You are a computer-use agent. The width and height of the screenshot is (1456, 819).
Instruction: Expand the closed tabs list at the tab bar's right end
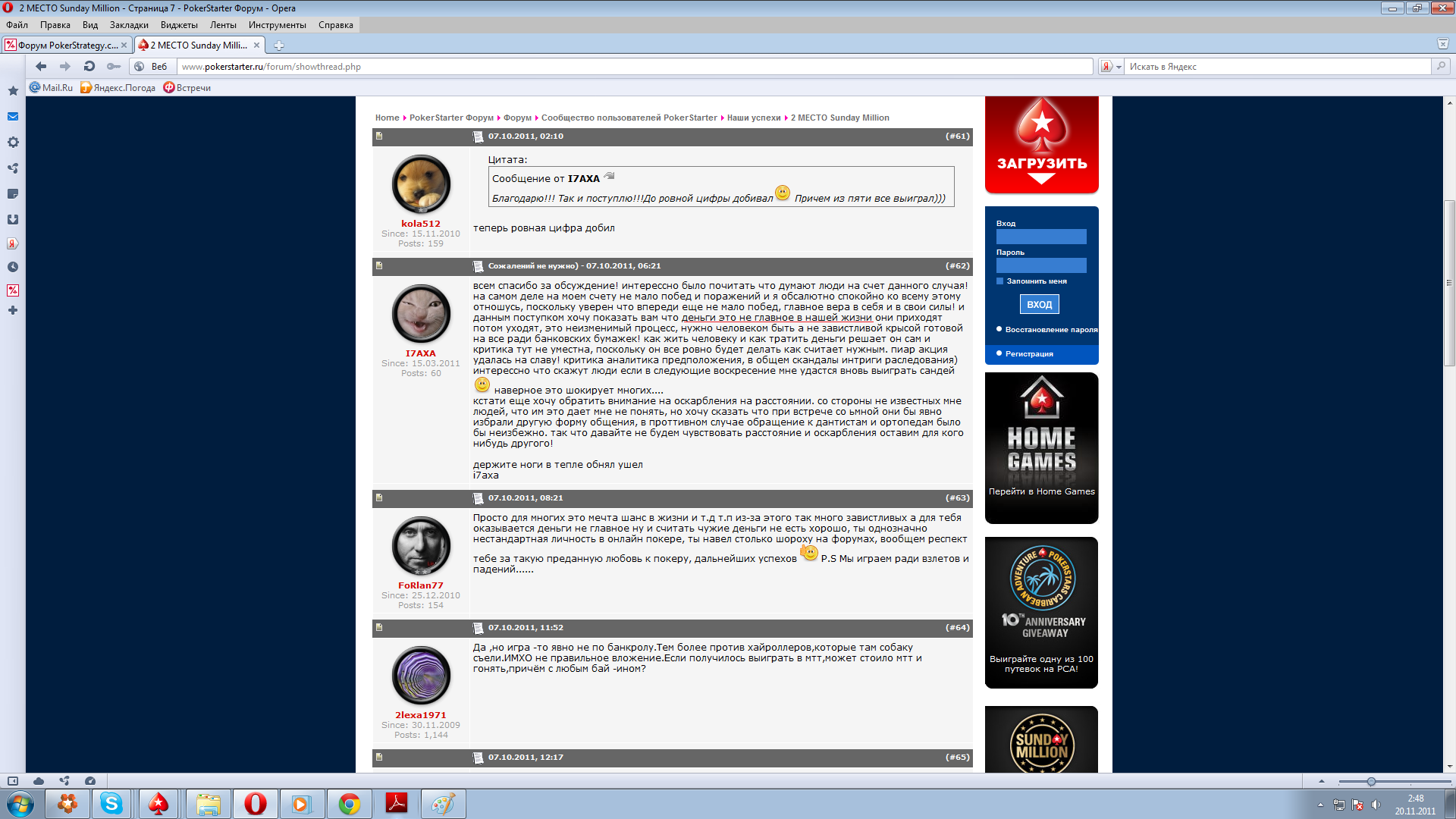pyautogui.click(x=1442, y=44)
